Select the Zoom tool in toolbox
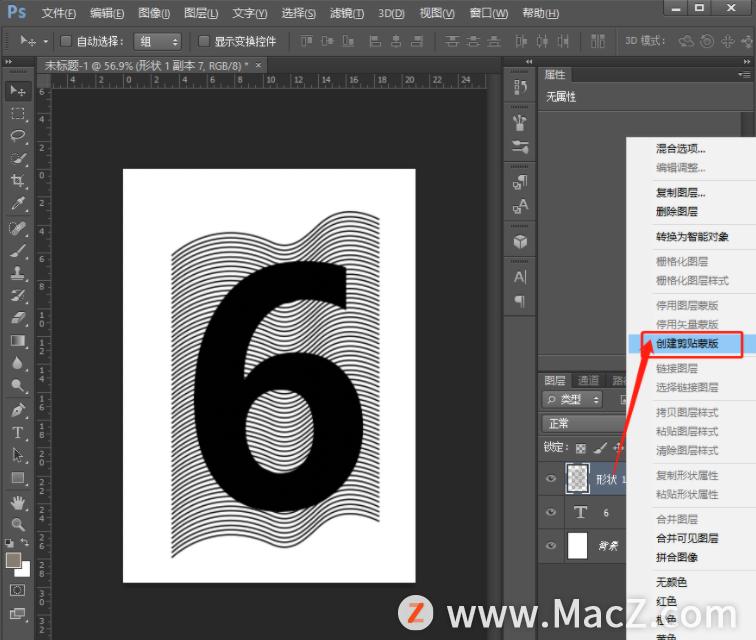The width and height of the screenshot is (756, 640). pyautogui.click(x=18, y=524)
